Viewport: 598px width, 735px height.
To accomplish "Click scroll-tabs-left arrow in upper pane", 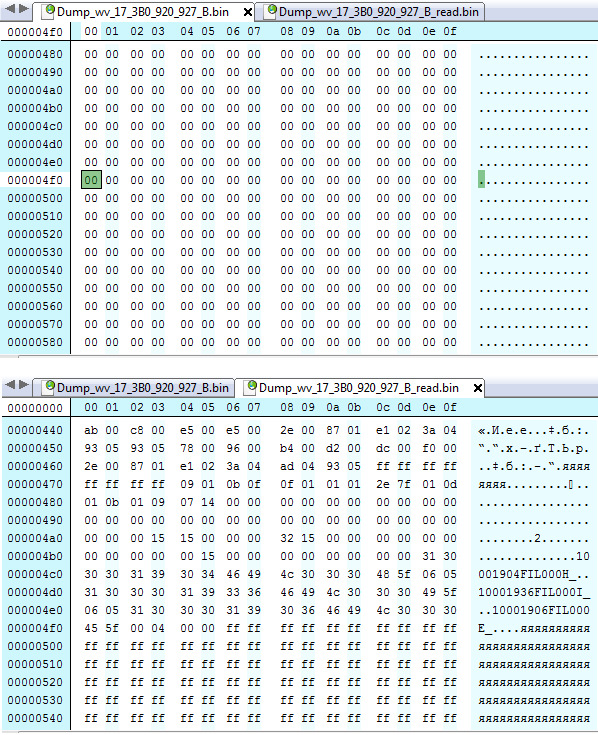I will point(9,8).
